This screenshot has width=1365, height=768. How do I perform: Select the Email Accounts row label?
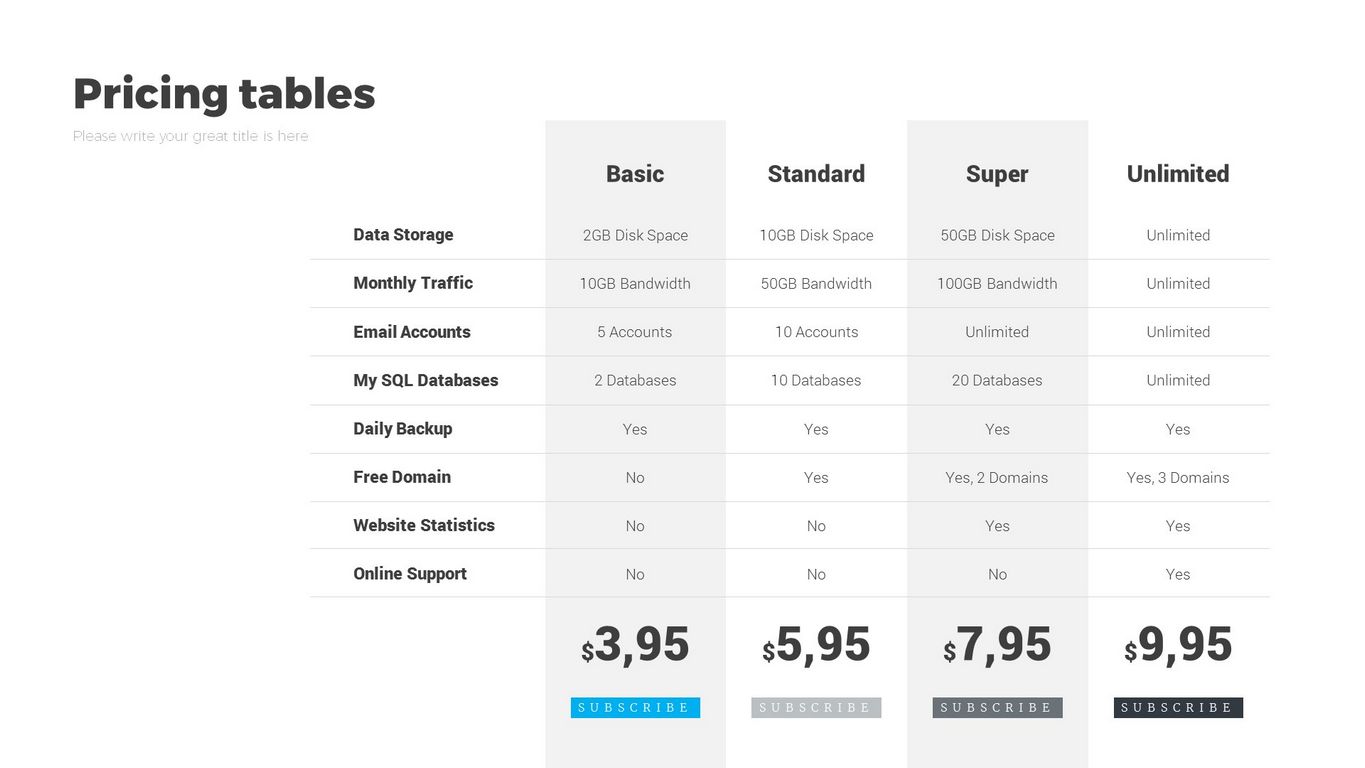tap(412, 332)
